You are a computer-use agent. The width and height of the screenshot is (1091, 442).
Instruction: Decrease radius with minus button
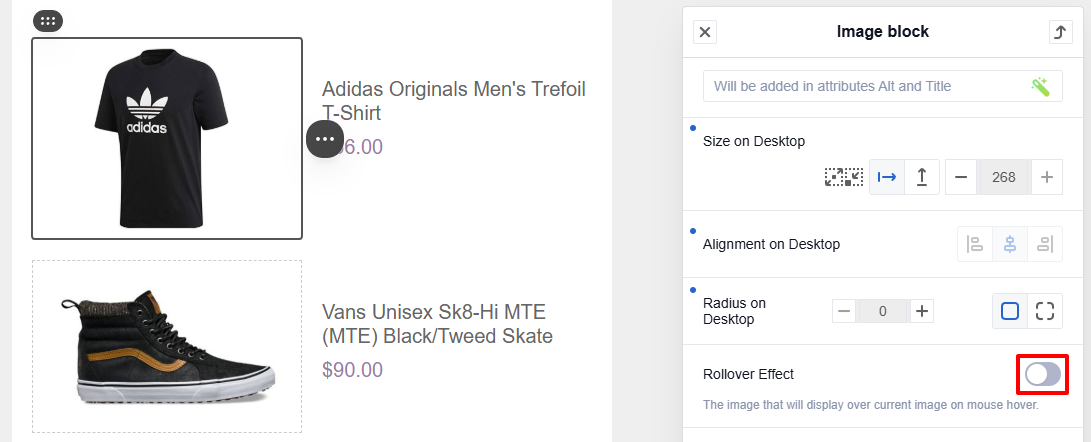[845, 311]
